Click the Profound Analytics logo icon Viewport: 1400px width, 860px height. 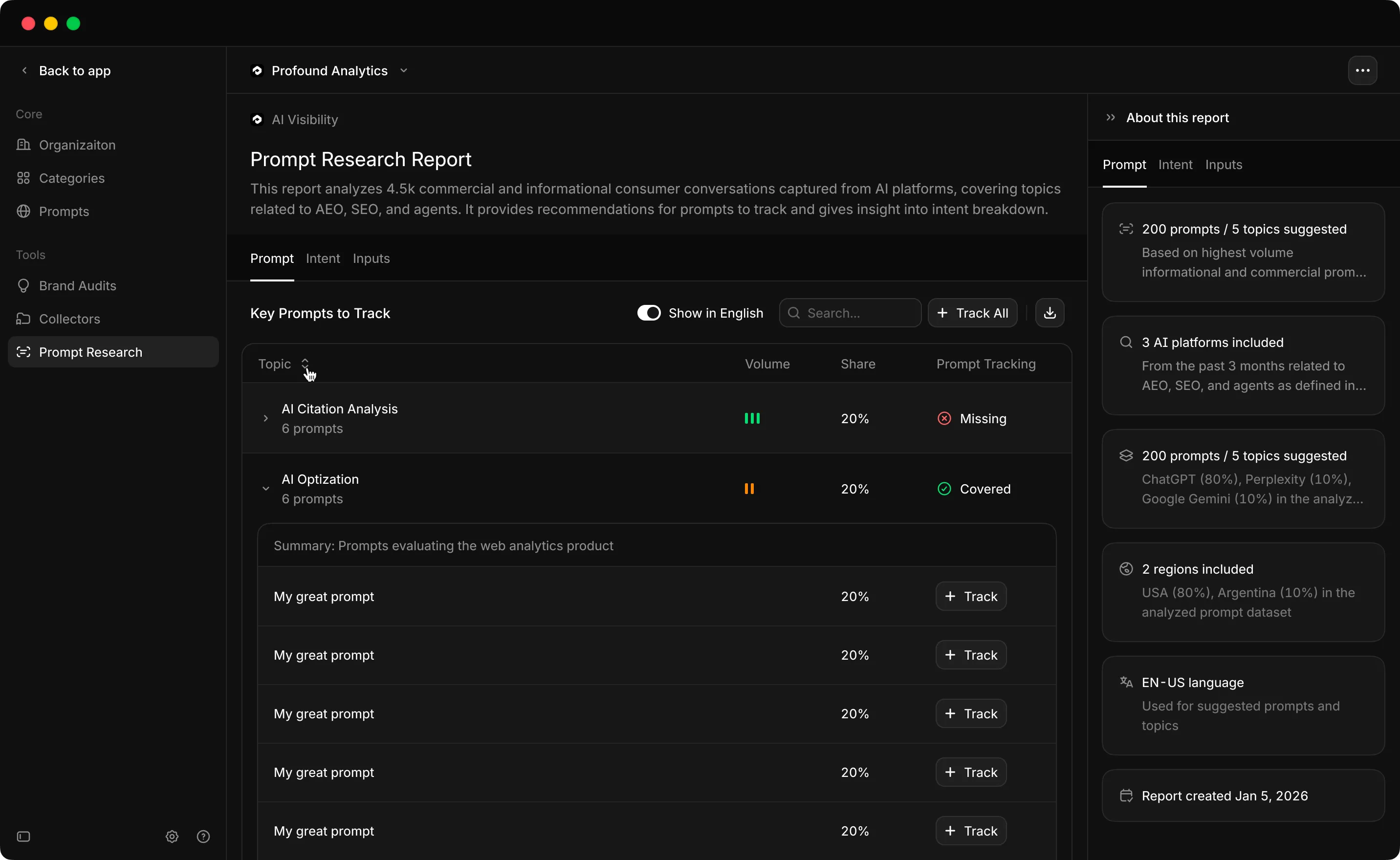tap(257, 70)
